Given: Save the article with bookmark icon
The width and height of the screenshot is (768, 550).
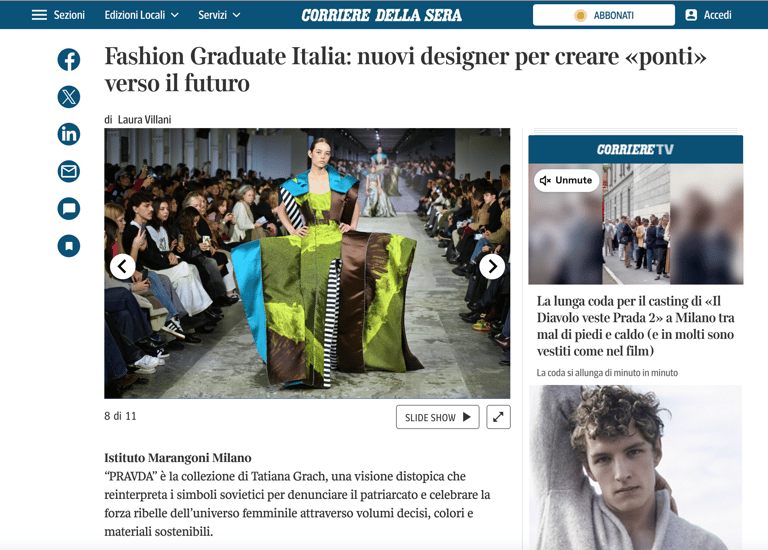Looking at the screenshot, I should [69, 246].
